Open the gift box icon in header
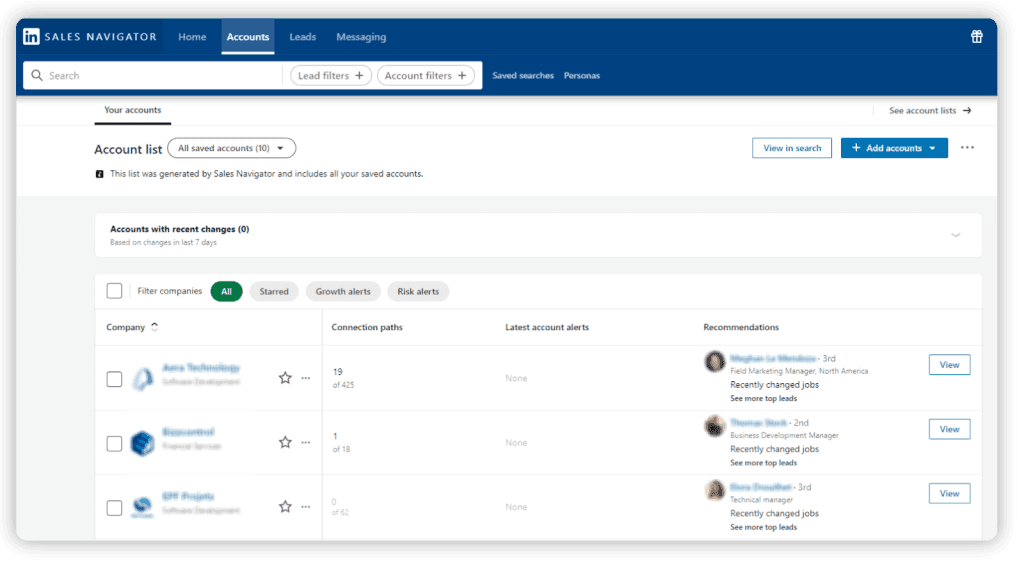1024x564 pixels. pos(976,37)
